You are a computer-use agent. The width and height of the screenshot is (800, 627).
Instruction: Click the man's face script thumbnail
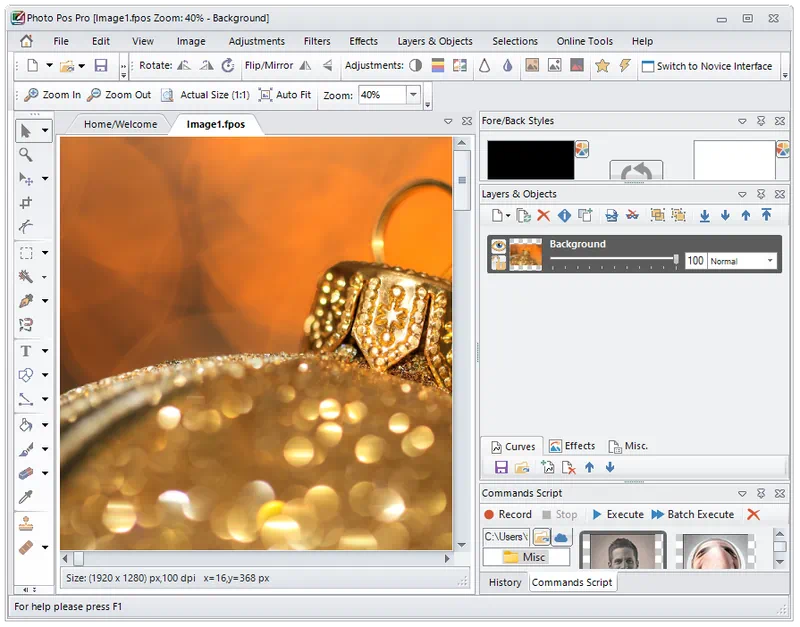[x=623, y=550]
